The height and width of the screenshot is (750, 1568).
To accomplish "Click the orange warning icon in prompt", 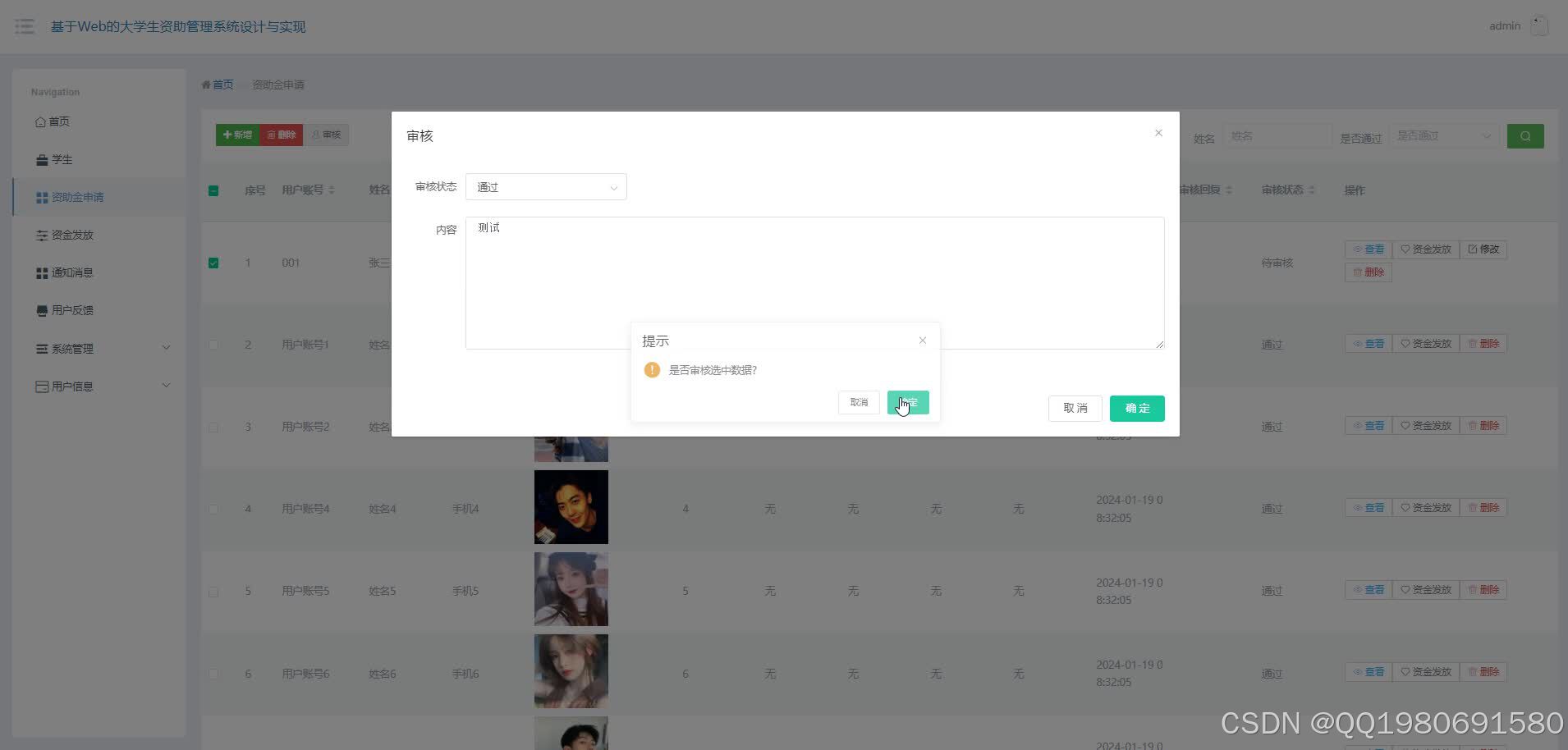I will click(x=652, y=370).
